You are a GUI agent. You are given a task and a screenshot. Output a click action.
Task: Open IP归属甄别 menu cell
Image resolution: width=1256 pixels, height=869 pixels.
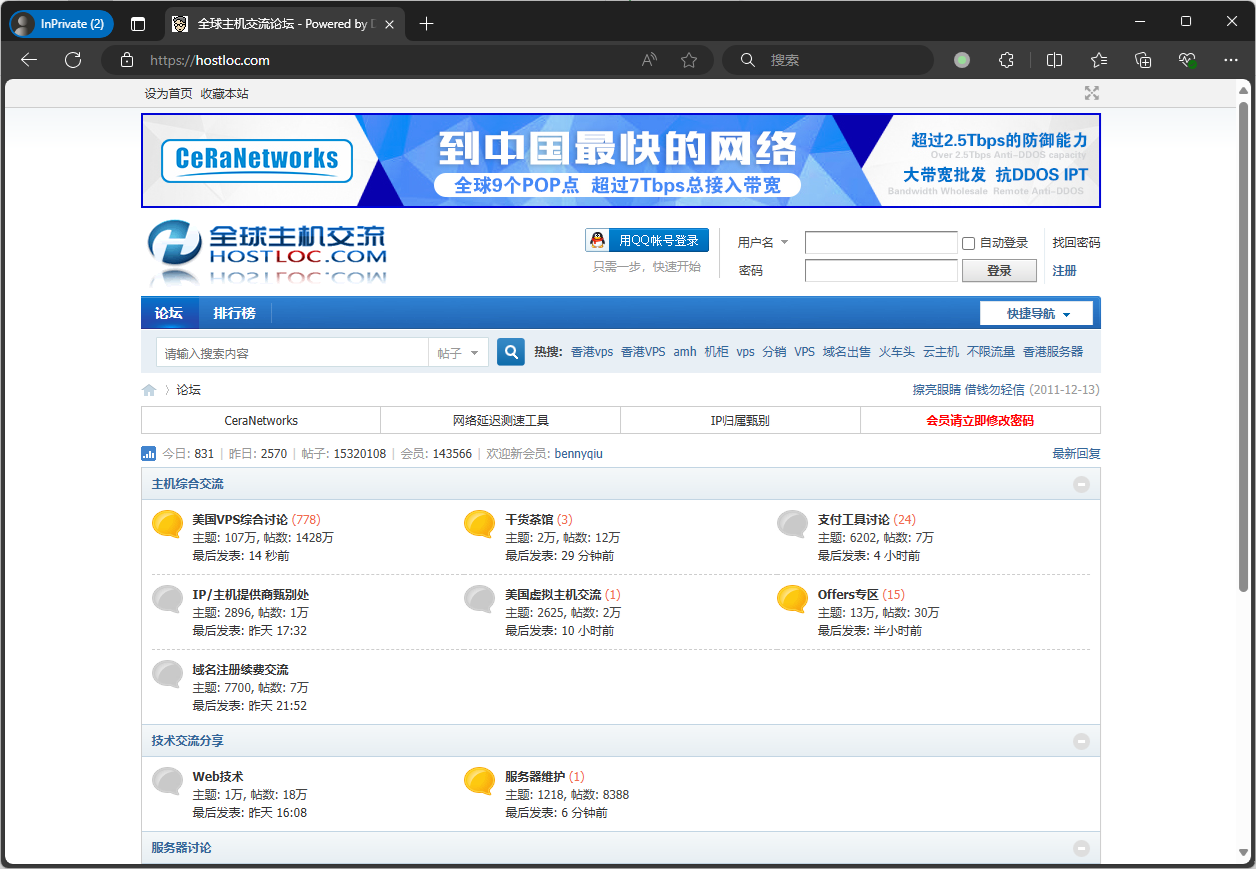click(x=740, y=421)
